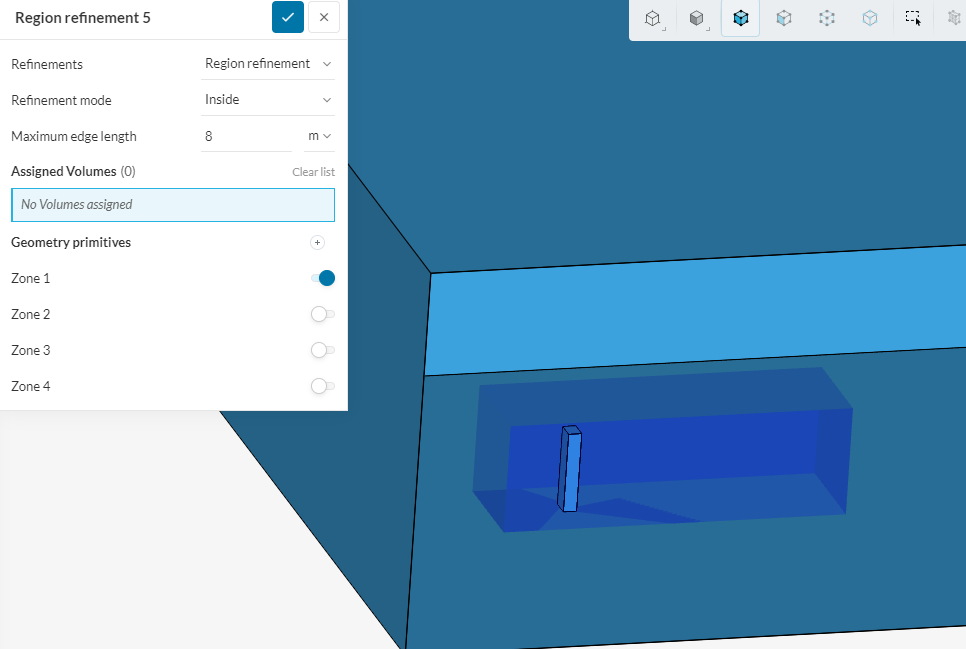Close the Region refinement 5 panel
The width and height of the screenshot is (966, 649).
[x=324, y=17]
